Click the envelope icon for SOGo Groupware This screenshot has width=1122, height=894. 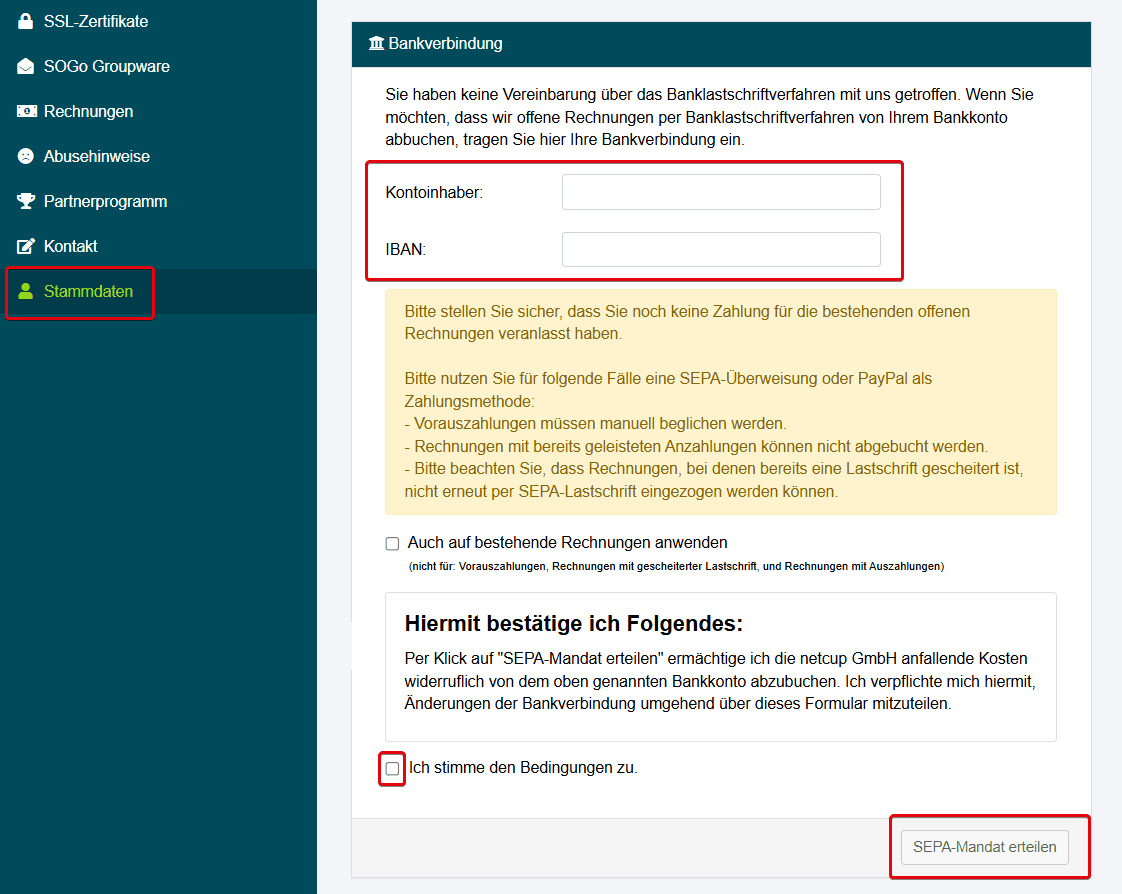tap(26, 66)
